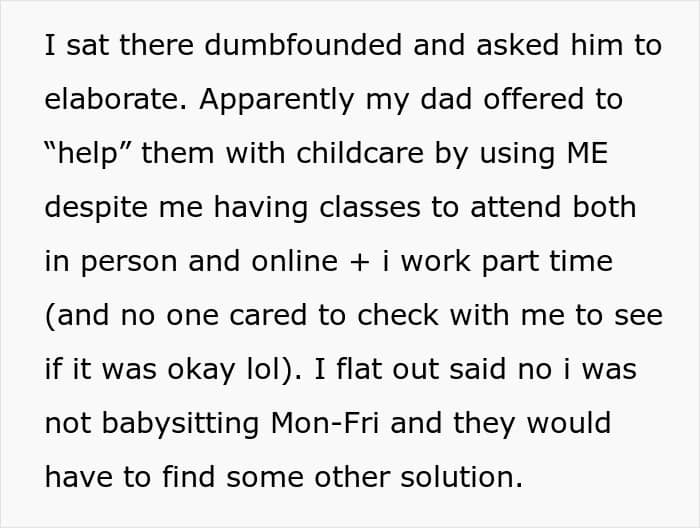Click the plus sign in the text
This screenshot has width=700, height=528.
coord(360,262)
